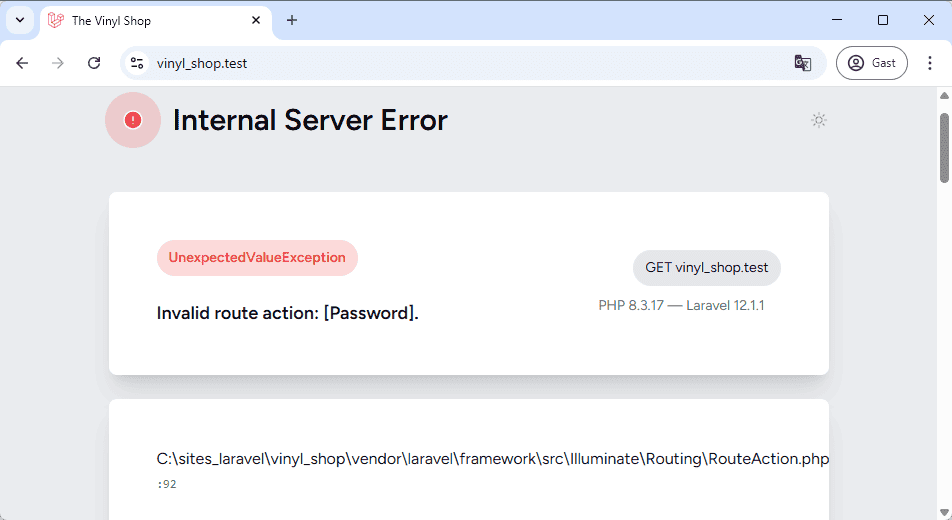Click the translate page icon
Screen dimensions: 952x520
pyautogui.click(x=803, y=63)
